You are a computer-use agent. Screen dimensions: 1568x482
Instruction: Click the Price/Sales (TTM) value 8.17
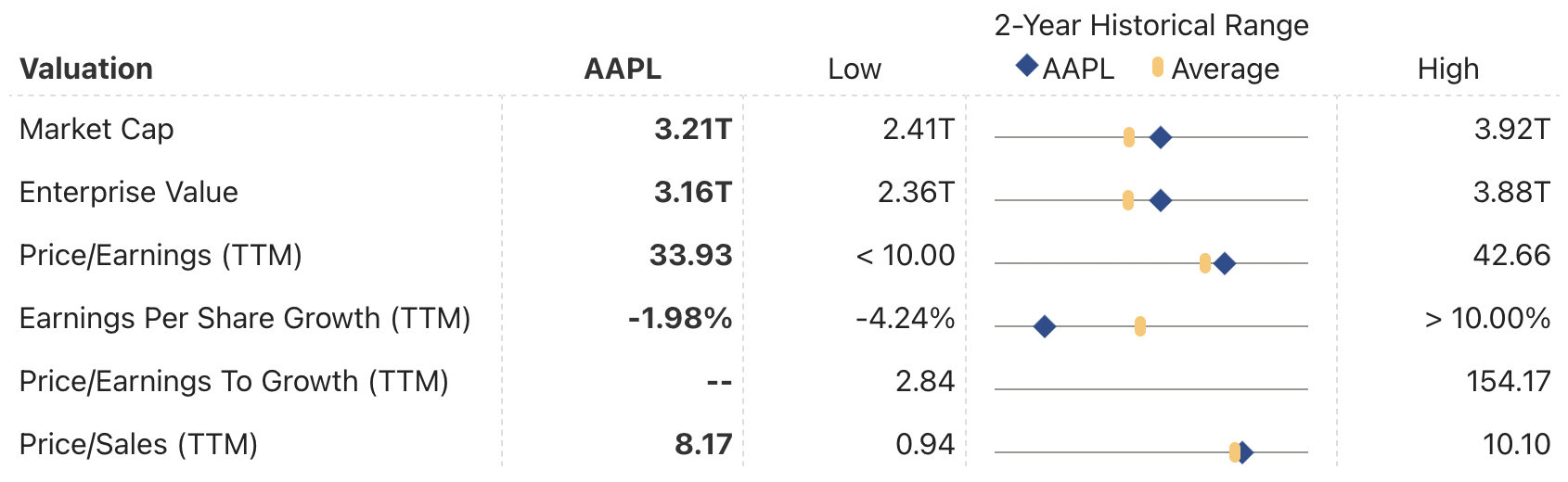[703, 444]
